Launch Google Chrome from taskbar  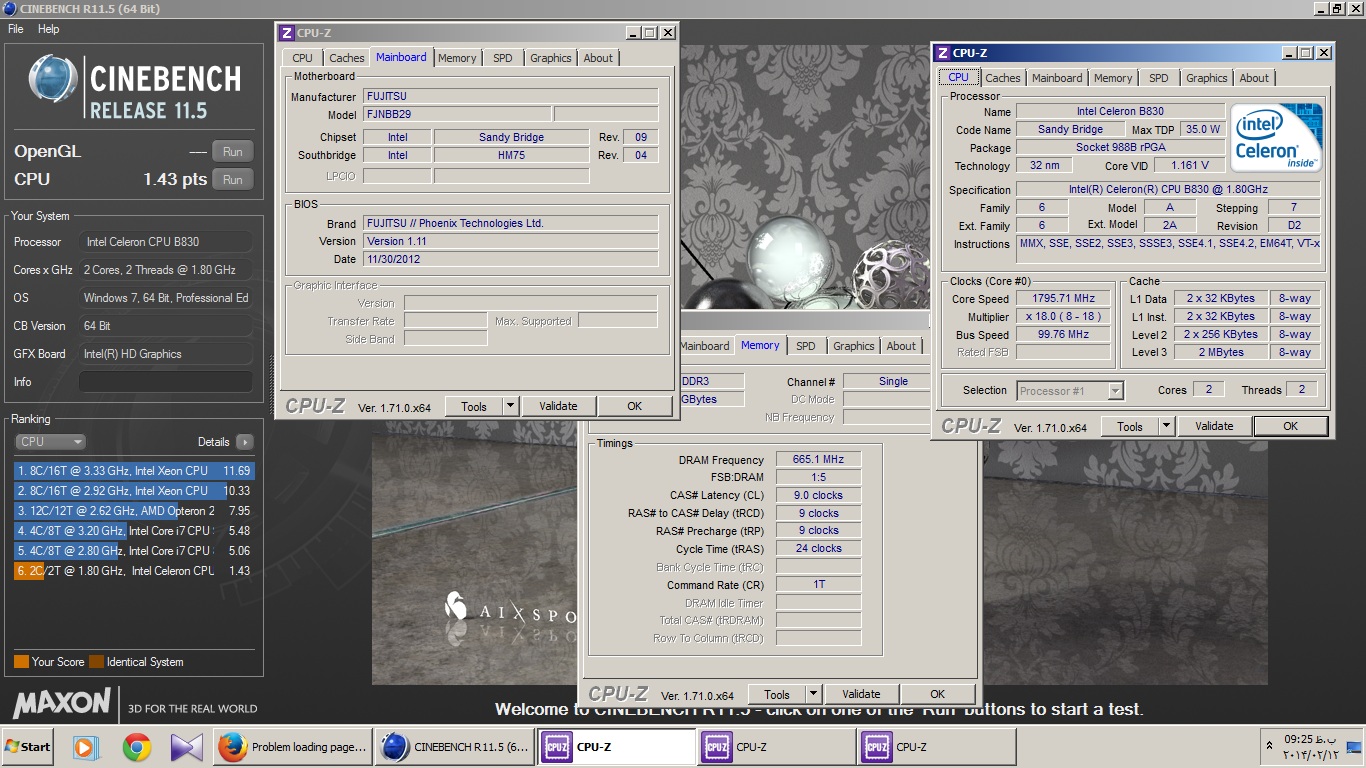coord(137,747)
